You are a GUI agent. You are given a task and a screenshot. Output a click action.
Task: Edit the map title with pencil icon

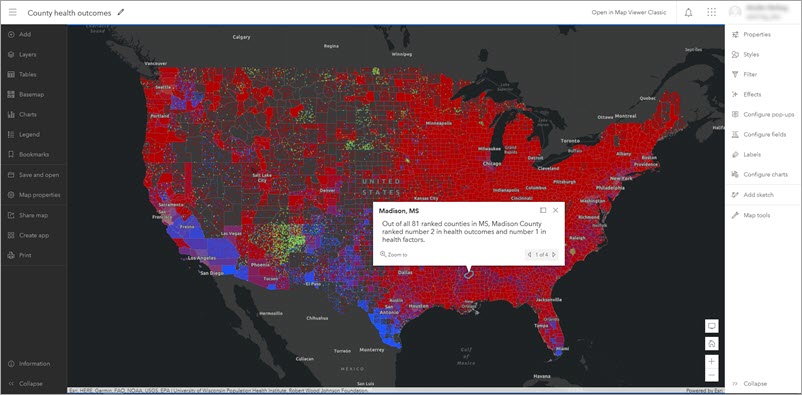pos(121,12)
